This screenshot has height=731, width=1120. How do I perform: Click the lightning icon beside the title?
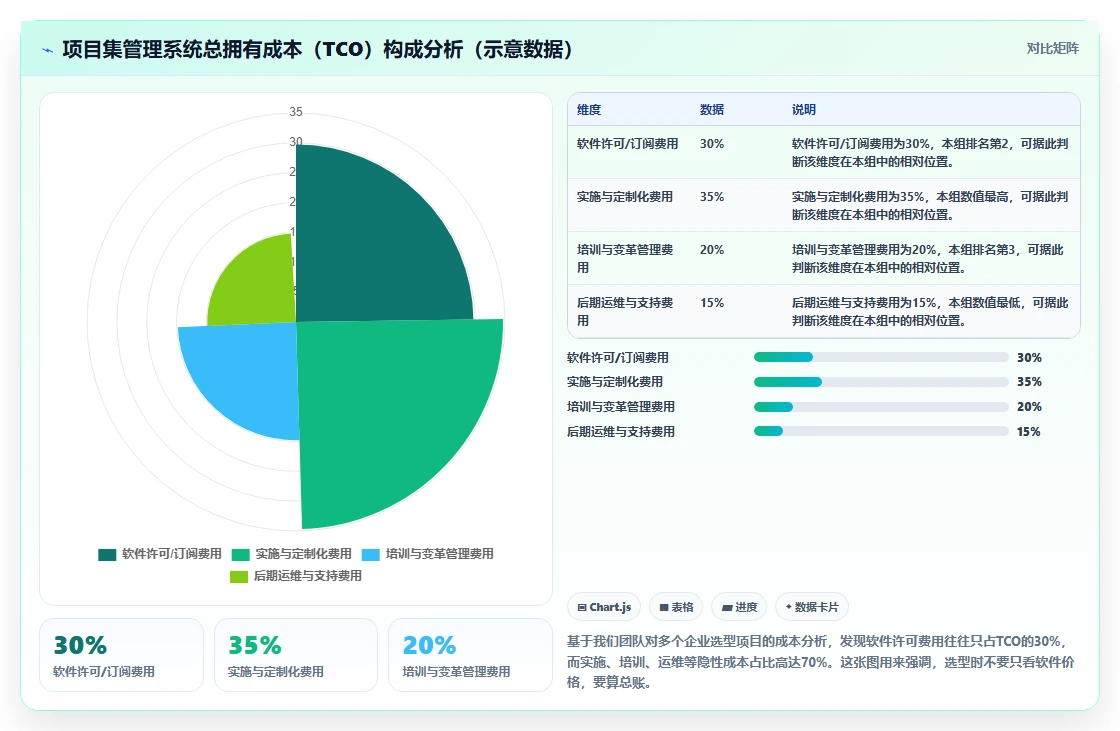(x=48, y=50)
